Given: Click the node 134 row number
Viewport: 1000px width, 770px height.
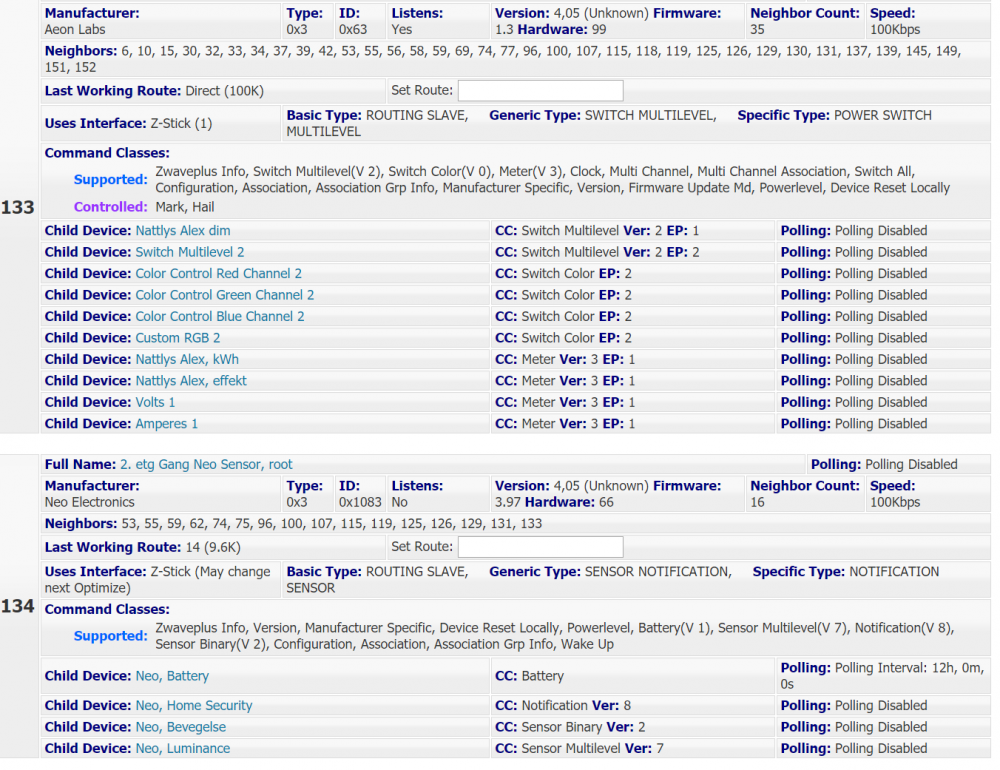Looking at the screenshot, I should [x=18, y=606].
